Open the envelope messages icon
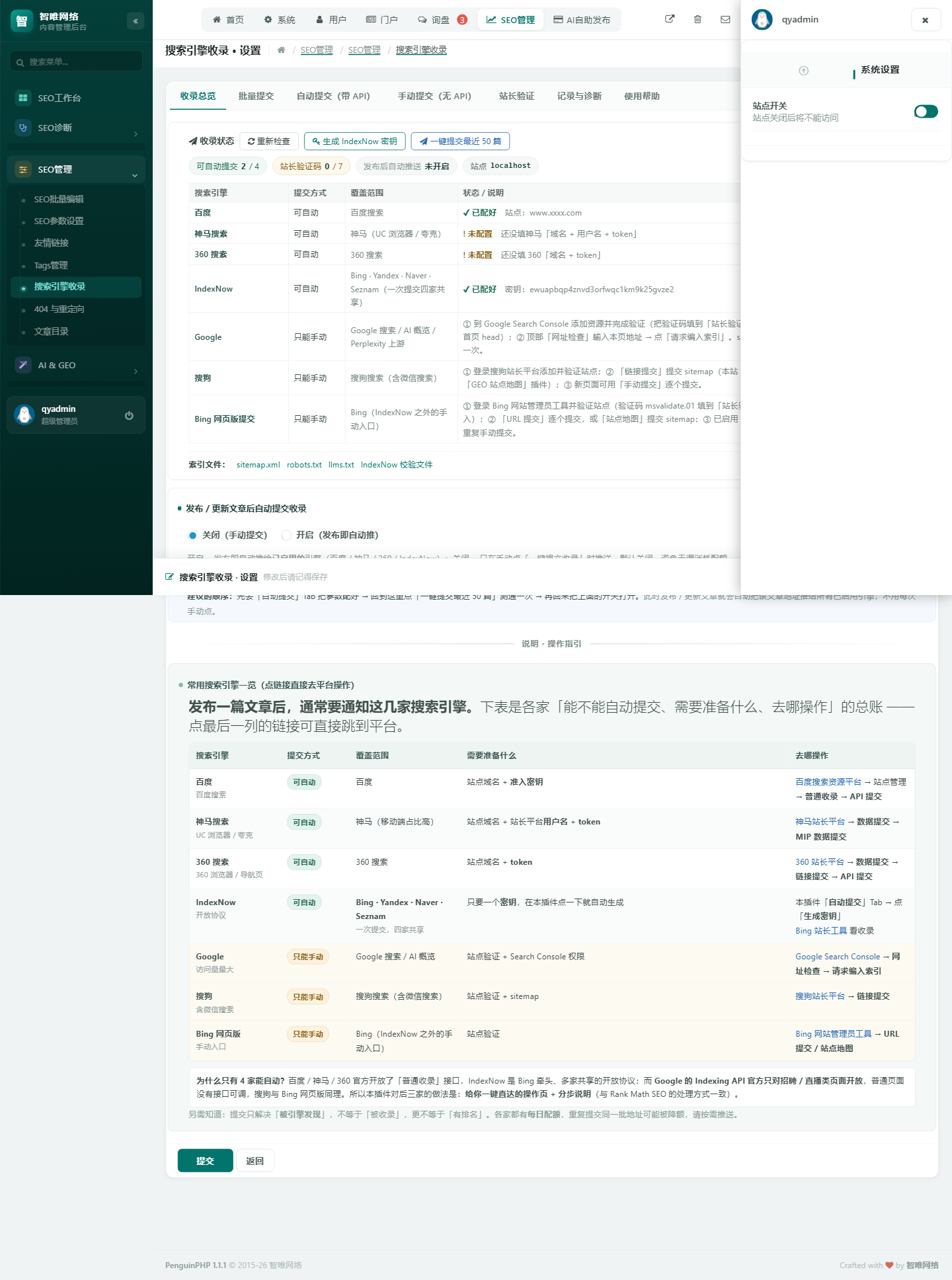952x1280 pixels. point(725,19)
